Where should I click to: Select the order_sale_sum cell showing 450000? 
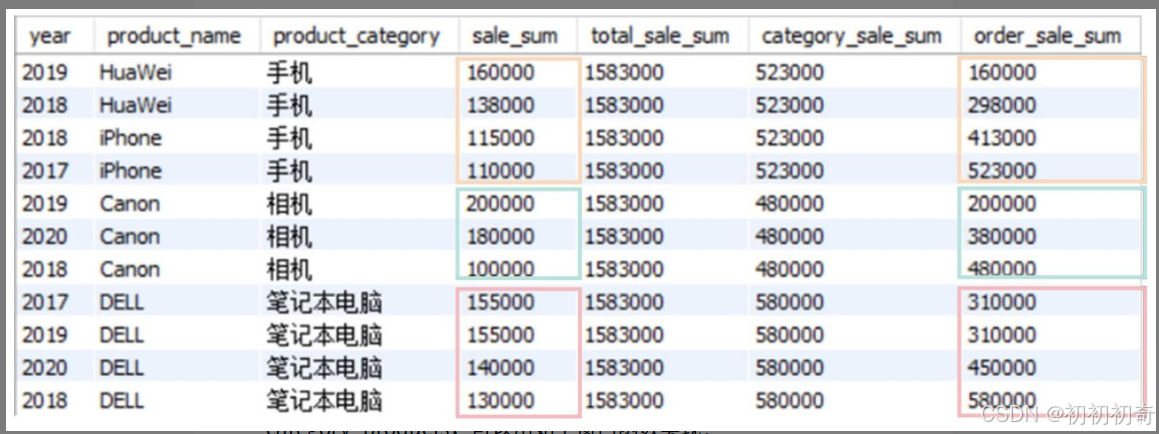(x=1002, y=367)
